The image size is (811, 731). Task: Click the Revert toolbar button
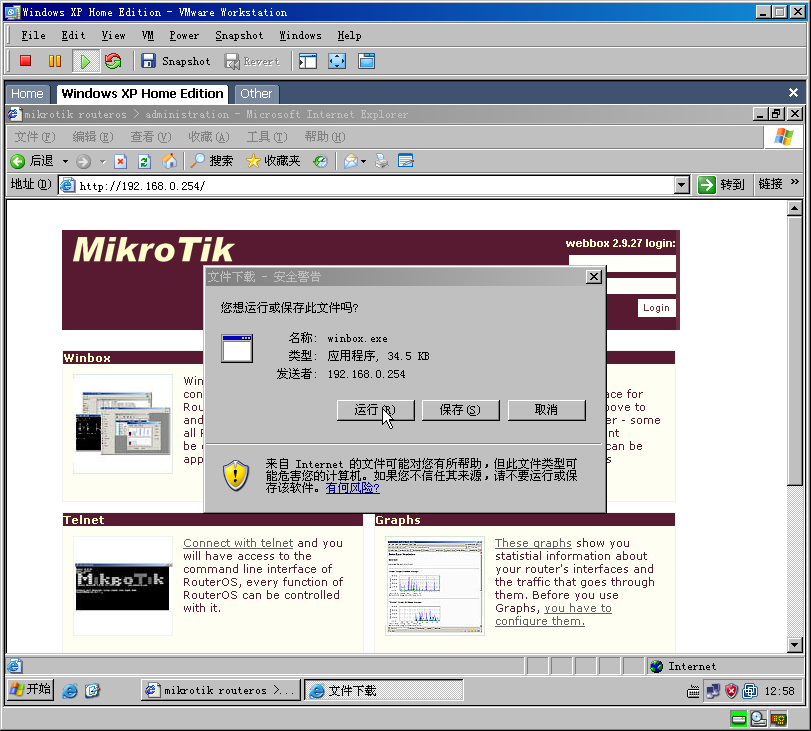(252, 62)
